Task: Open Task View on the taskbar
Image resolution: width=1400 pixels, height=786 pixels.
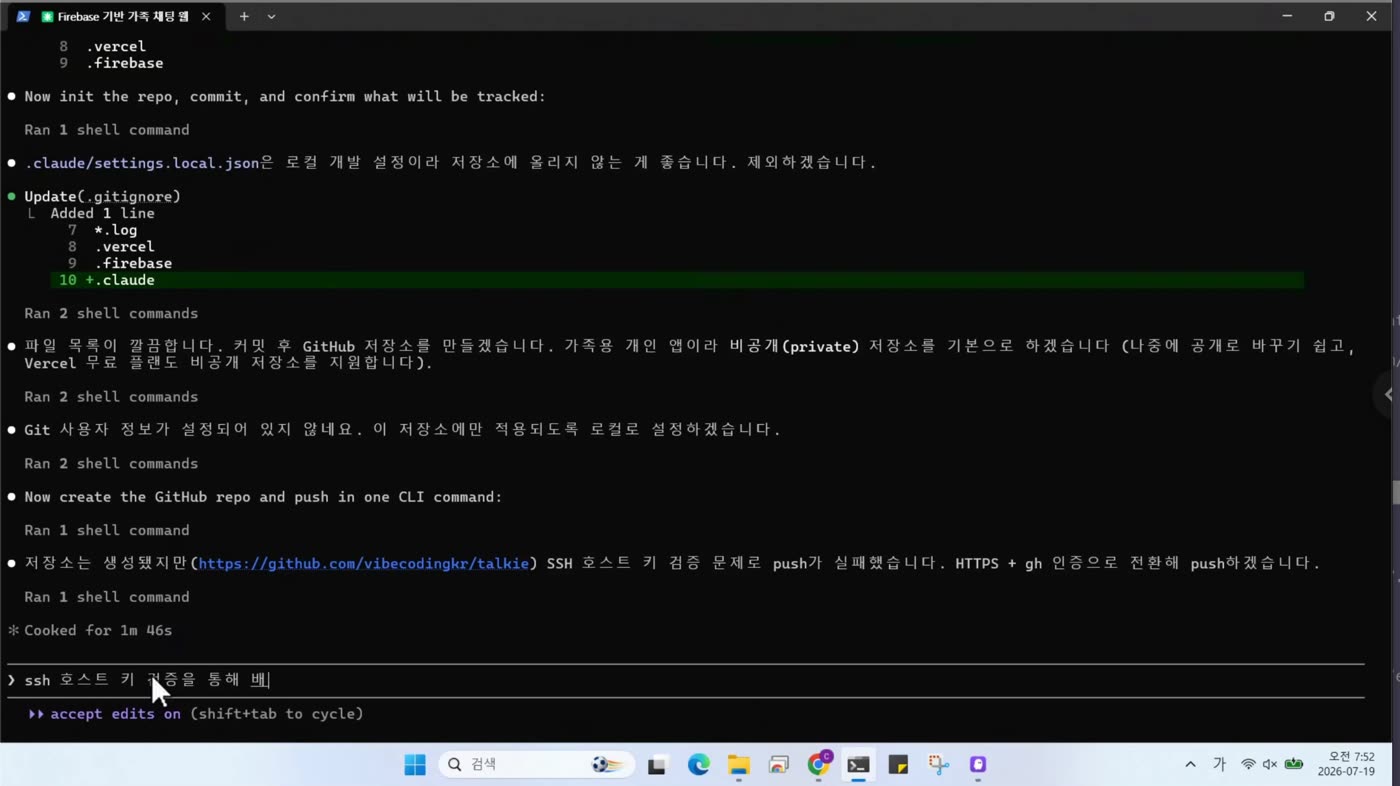Action: point(657,765)
